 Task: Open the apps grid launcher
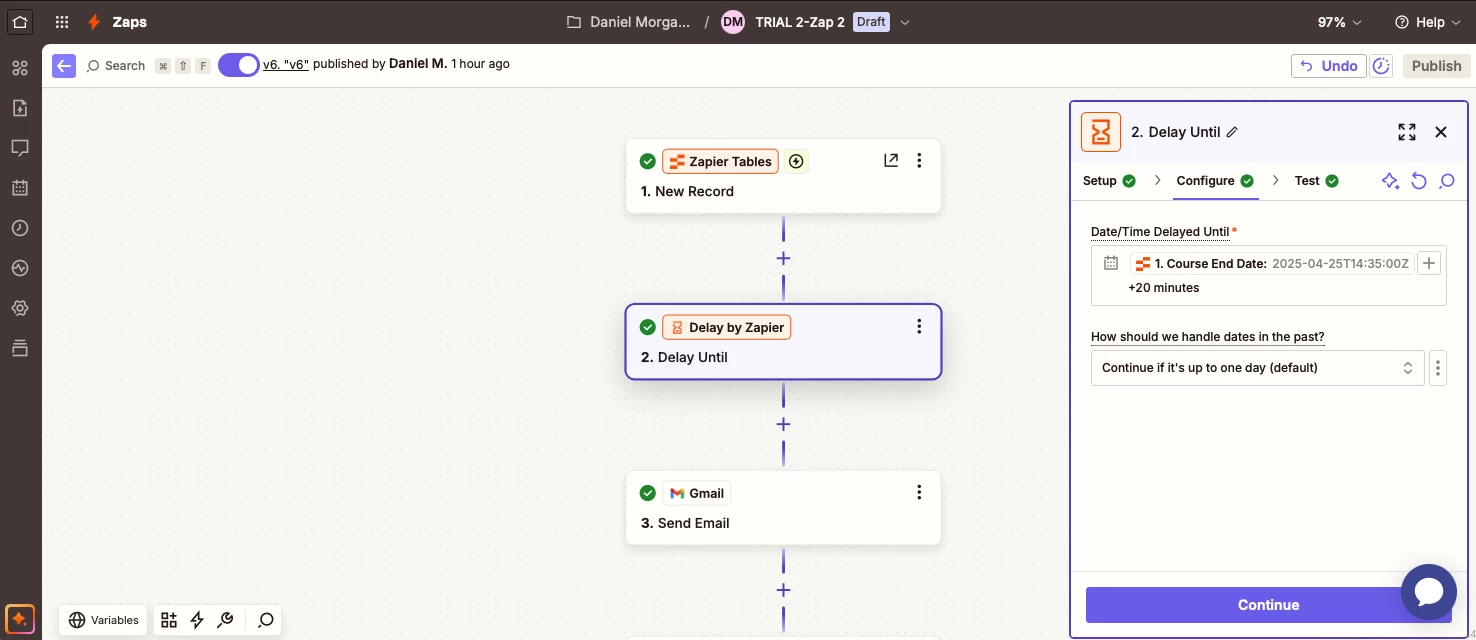tap(62, 22)
